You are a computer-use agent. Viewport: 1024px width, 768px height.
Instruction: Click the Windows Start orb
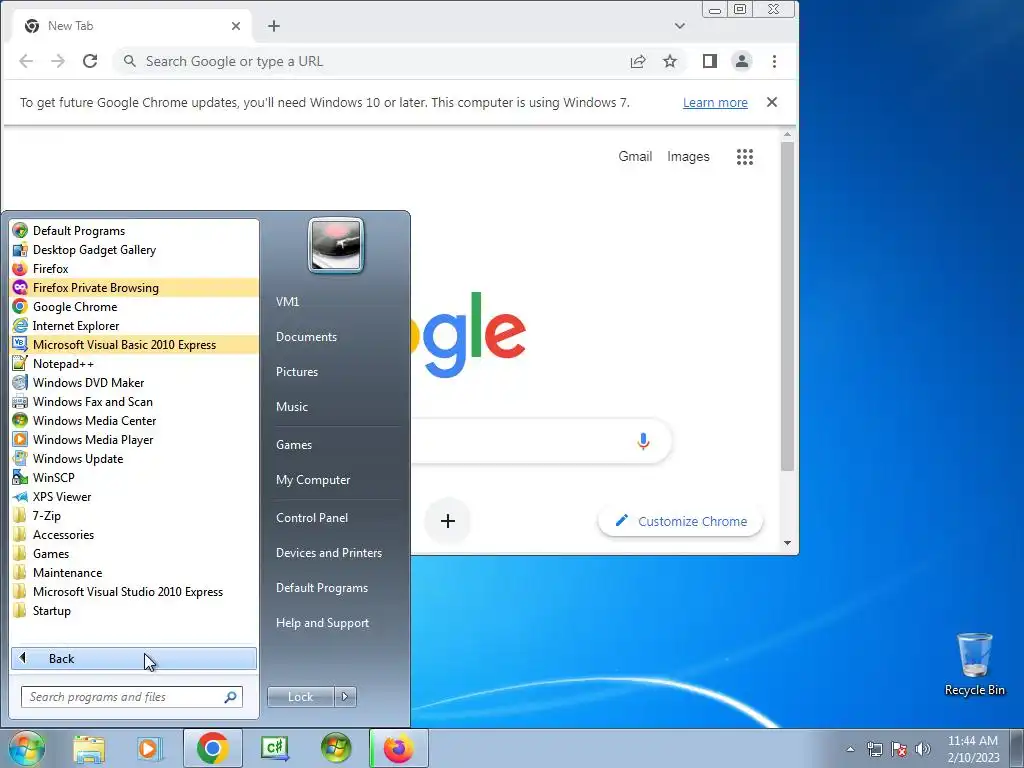tap(27, 748)
